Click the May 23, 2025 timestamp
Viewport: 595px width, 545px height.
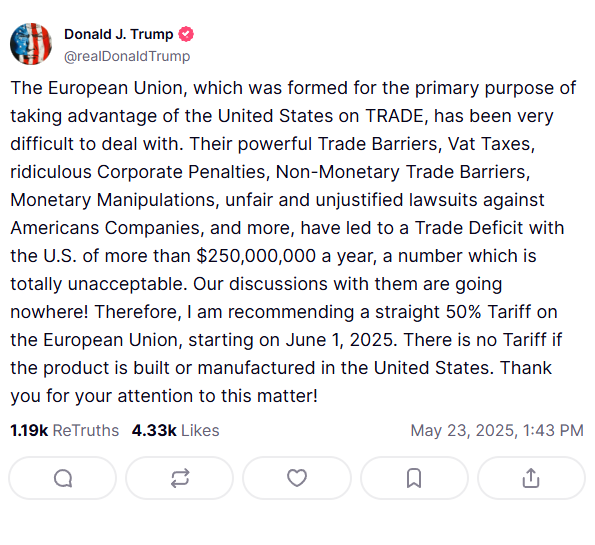(497, 430)
